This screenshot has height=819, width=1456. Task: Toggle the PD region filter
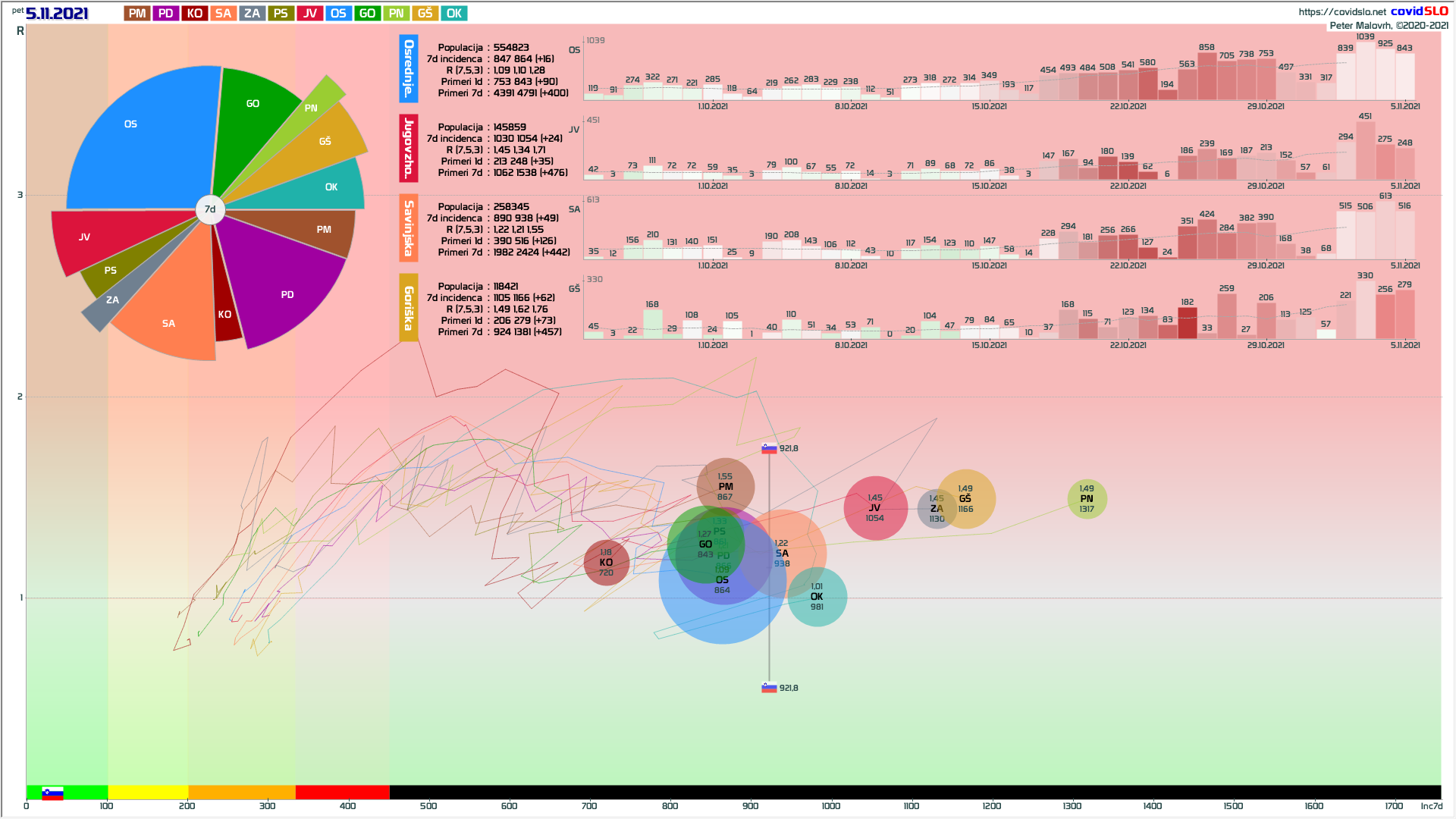(x=165, y=14)
